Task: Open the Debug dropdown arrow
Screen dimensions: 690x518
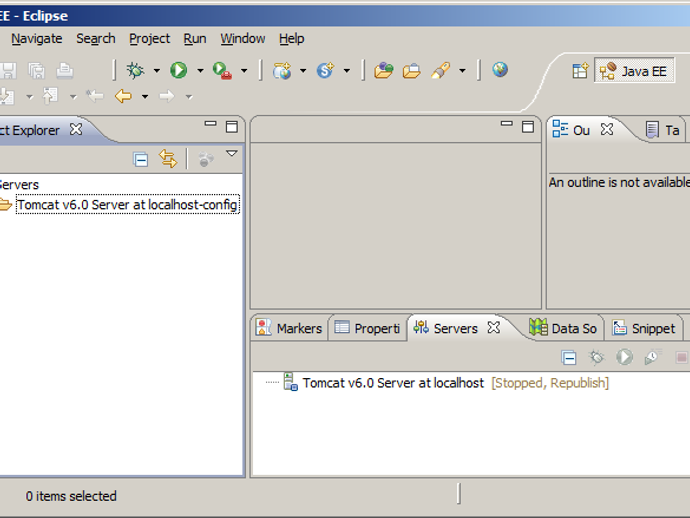Action: [157, 70]
